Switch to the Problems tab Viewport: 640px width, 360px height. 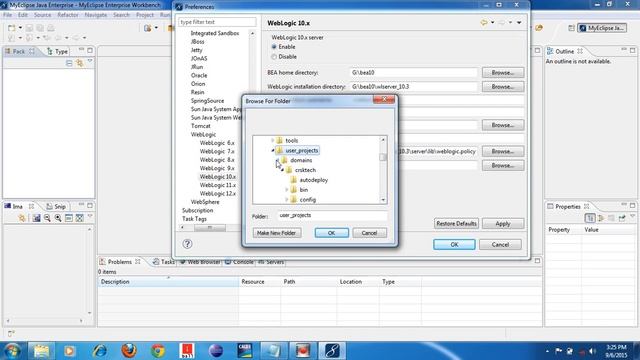point(120,262)
